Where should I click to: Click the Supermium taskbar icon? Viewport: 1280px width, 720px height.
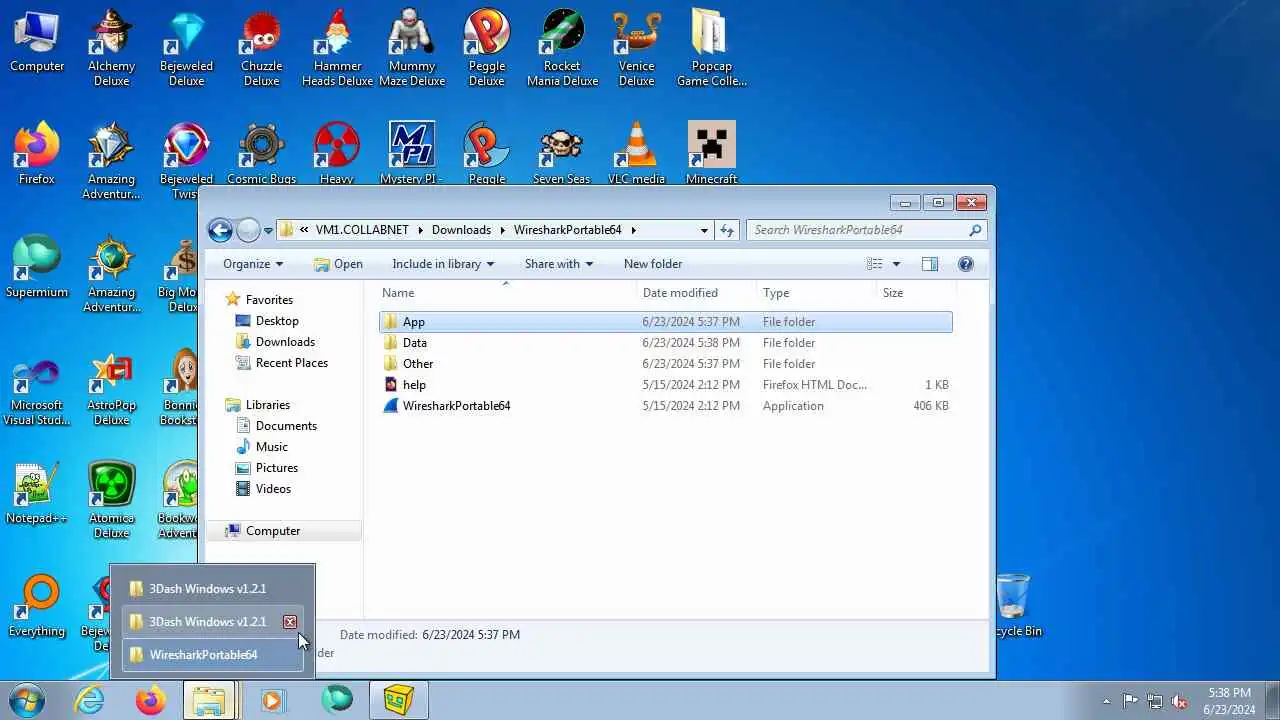coord(337,700)
